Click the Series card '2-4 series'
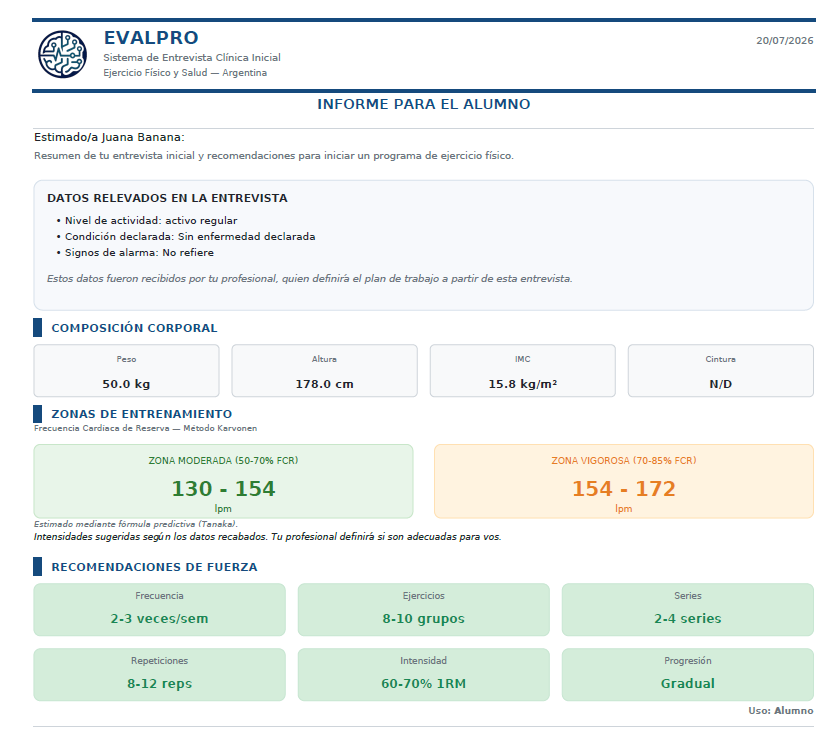Image resolution: width=840 pixels, height=730 pixels. [688, 609]
